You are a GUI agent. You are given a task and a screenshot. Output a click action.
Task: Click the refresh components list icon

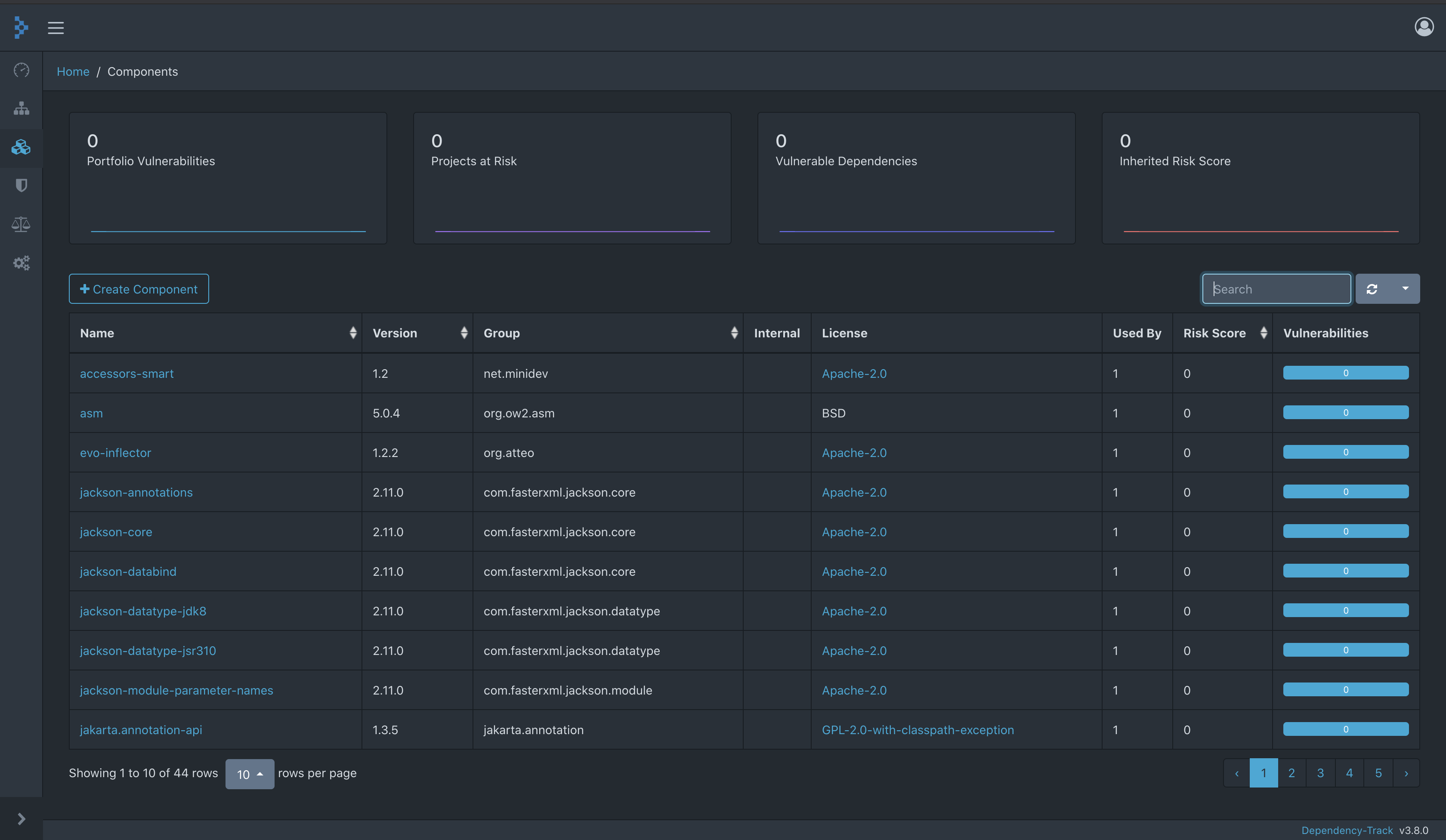[x=1372, y=288]
